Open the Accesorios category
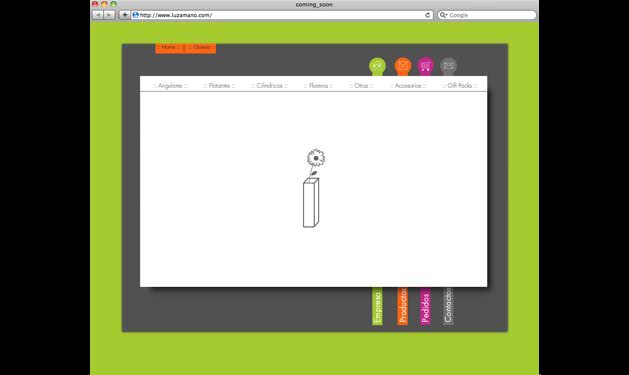Viewport: 629px width, 375px height. [x=408, y=85]
